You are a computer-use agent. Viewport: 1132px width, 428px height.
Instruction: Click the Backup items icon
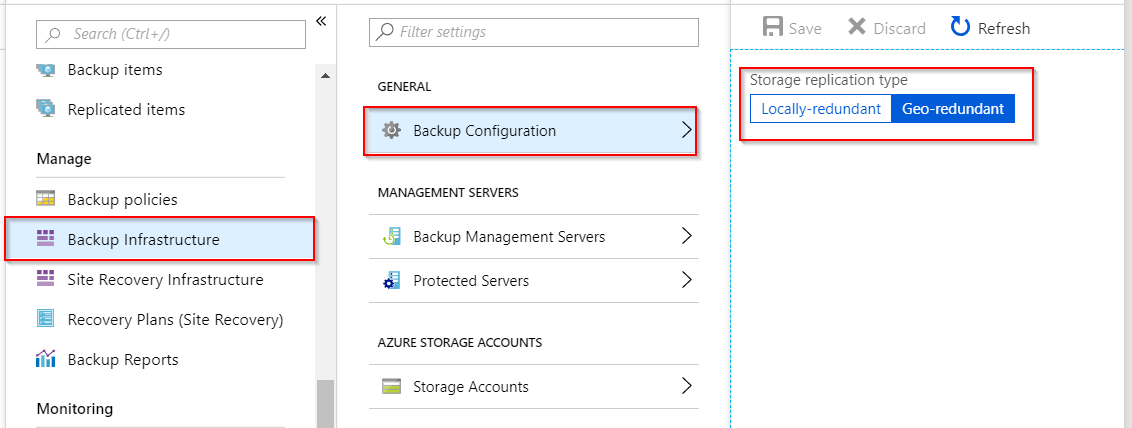pyautogui.click(x=46, y=70)
